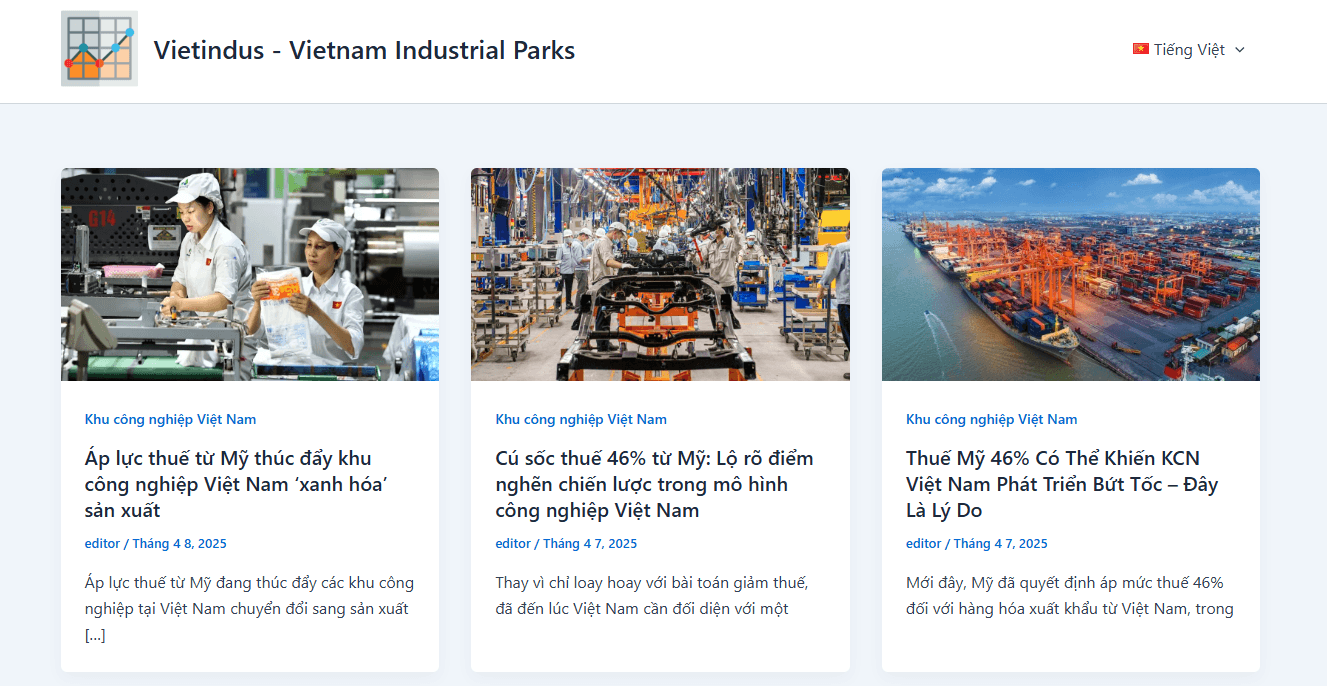Viewport: 1327px width, 686px height.
Task: Click editor author on first article
Action: pyautogui.click(x=103, y=544)
